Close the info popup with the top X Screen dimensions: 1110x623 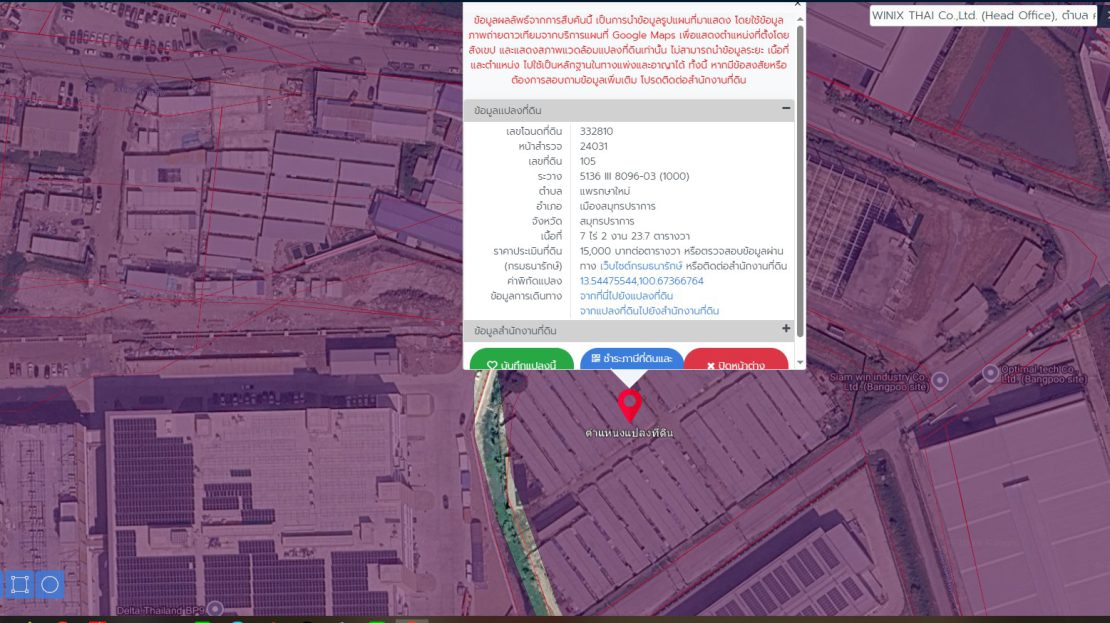[x=797, y=4]
